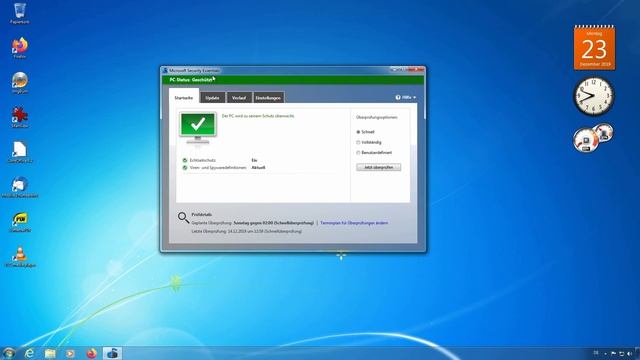640x360 pixels.
Task: Open the Action Center flag tray icon
Action: click(x=613, y=353)
